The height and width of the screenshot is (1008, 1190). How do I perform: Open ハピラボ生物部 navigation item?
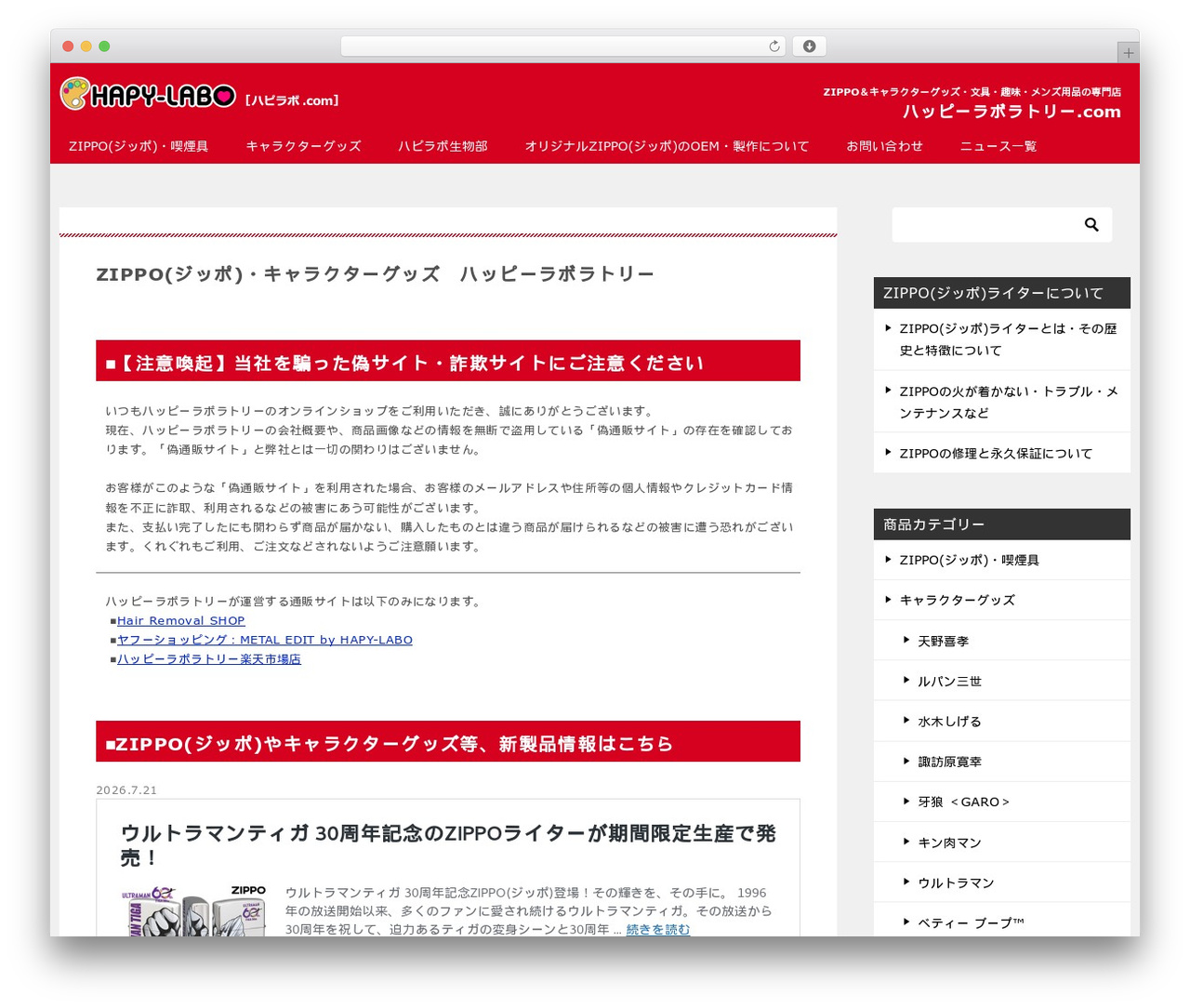443,146
